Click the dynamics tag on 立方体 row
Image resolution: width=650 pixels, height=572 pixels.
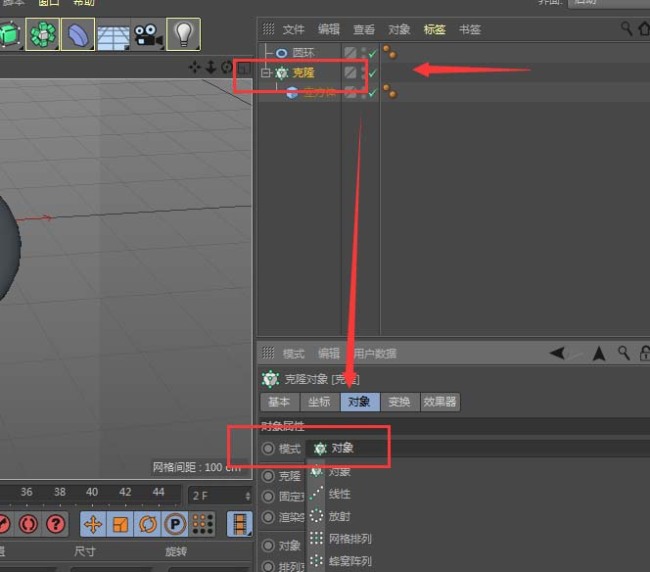pos(390,92)
